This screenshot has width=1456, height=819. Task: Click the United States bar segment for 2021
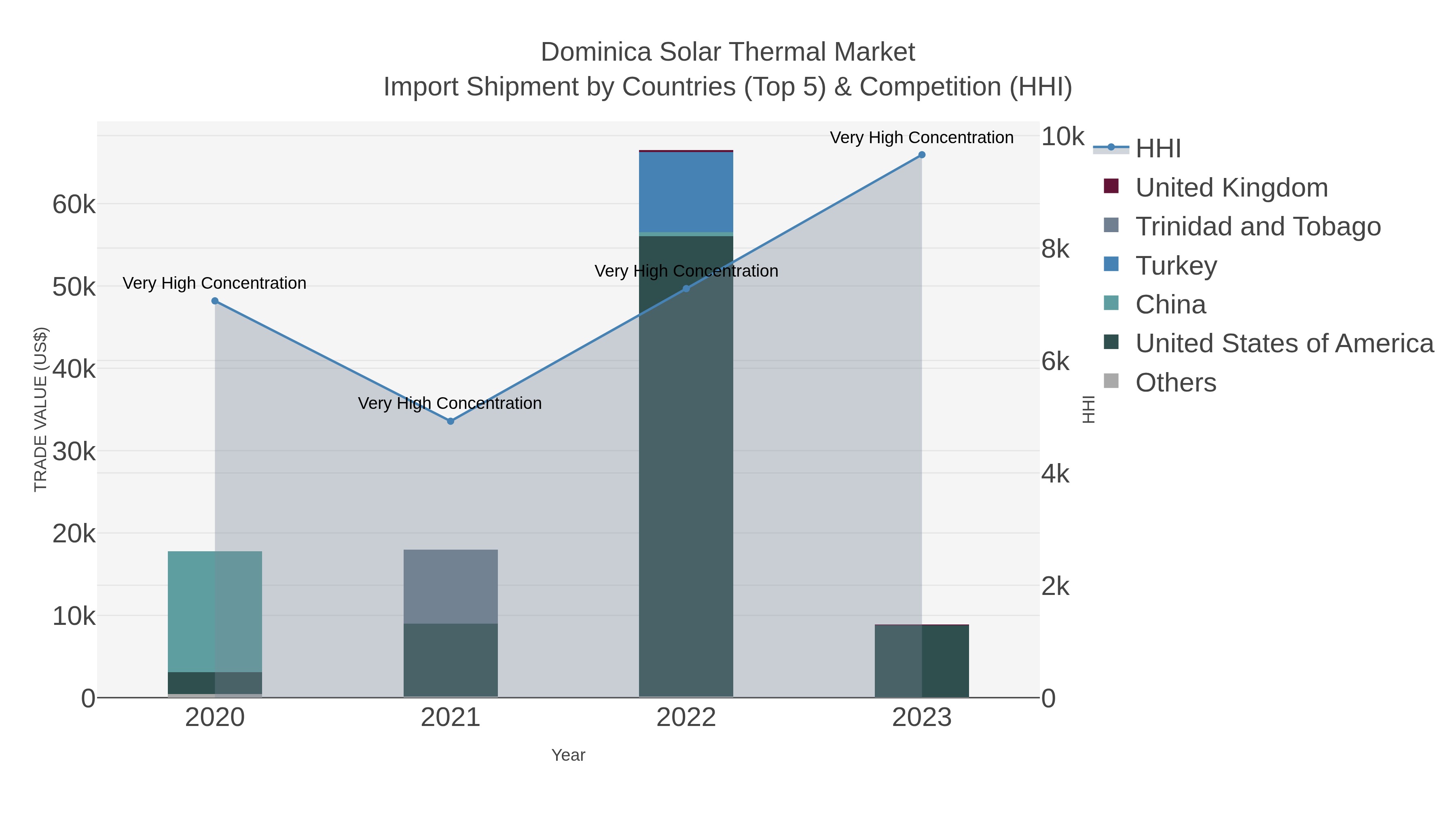(x=451, y=660)
